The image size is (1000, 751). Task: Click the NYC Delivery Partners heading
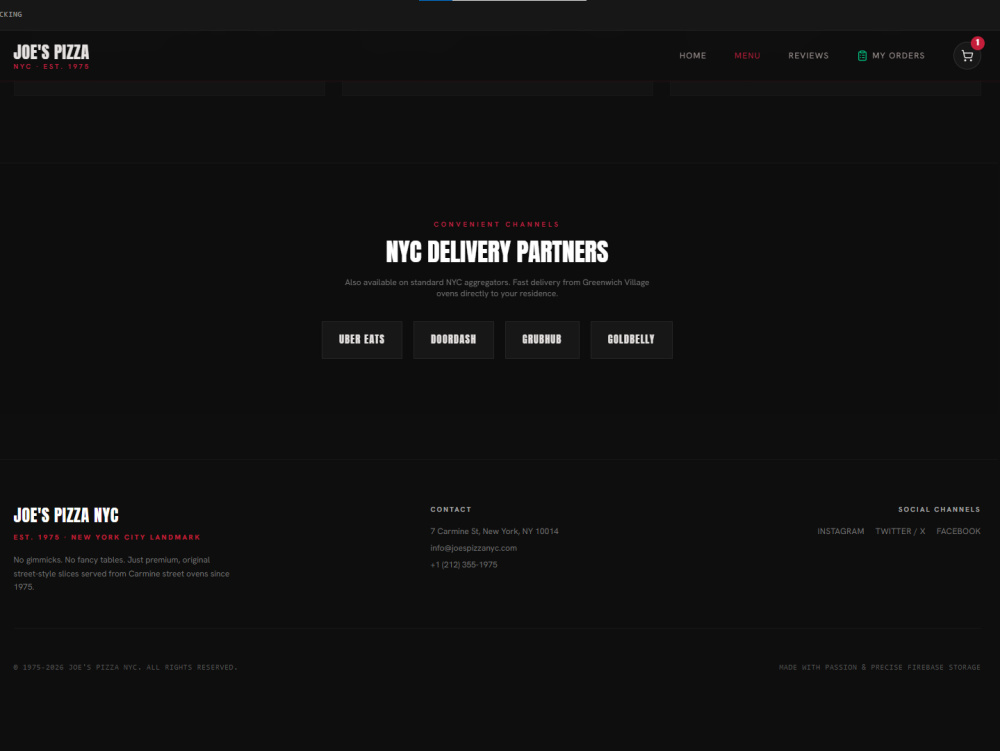tap(497, 252)
